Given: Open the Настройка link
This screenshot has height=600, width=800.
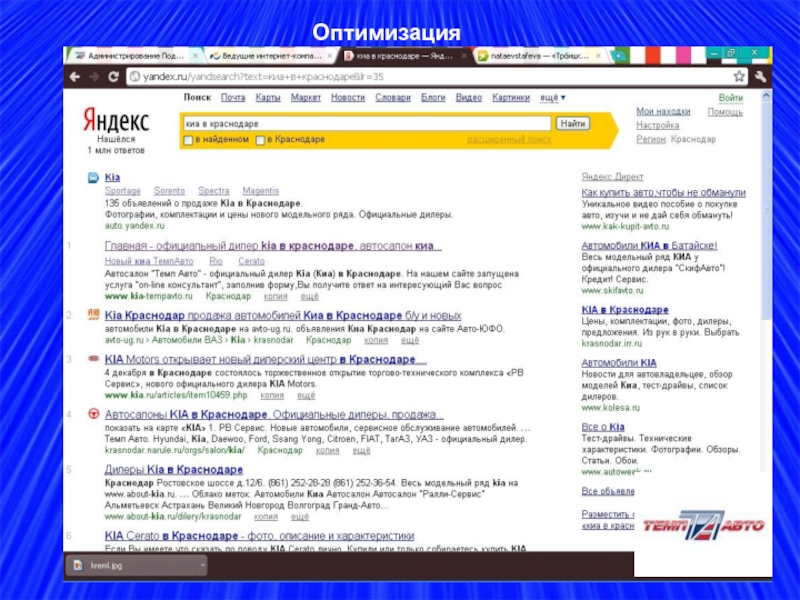Looking at the screenshot, I should [x=657, y=125].
